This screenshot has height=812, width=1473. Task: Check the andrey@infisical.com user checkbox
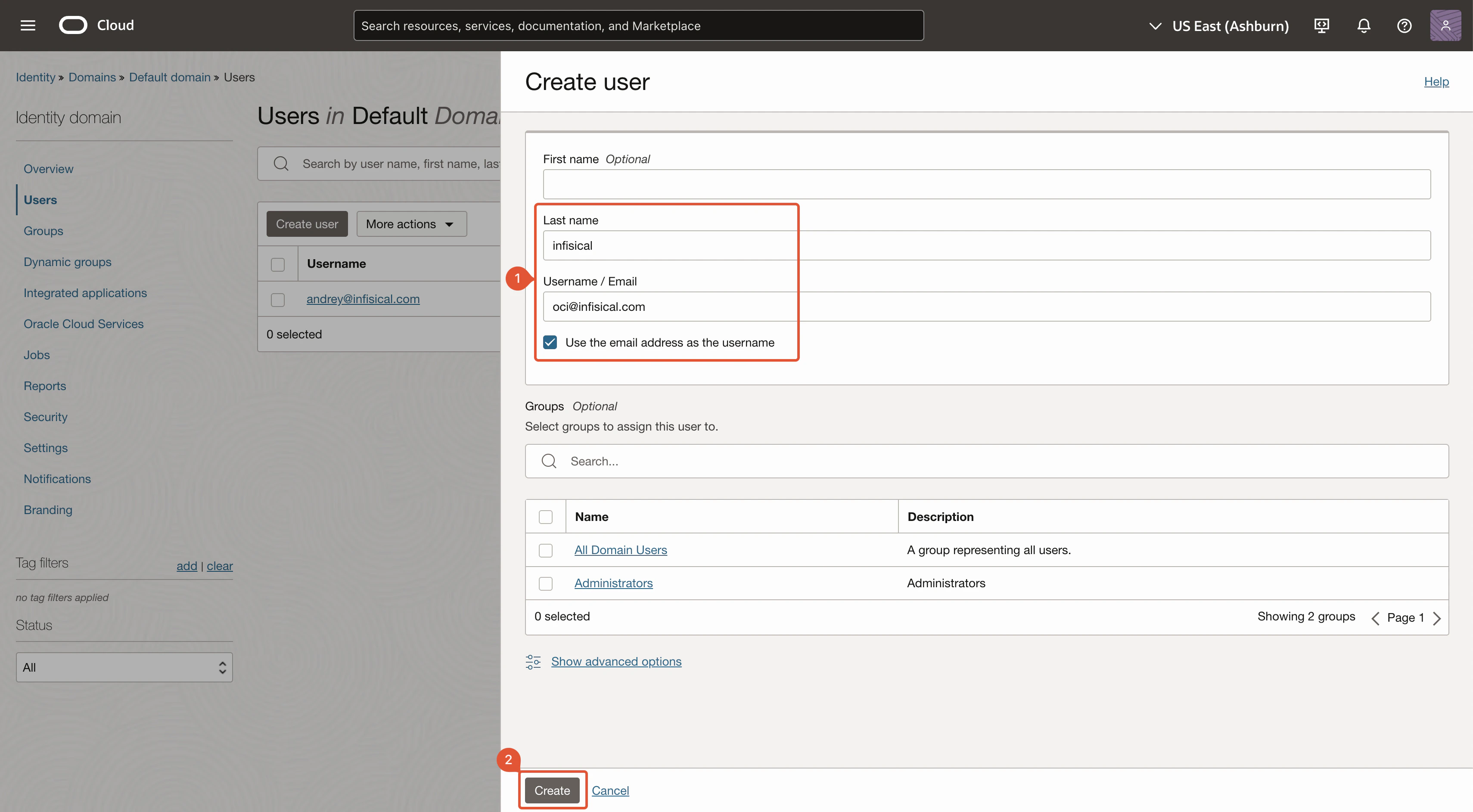point(278,299)
